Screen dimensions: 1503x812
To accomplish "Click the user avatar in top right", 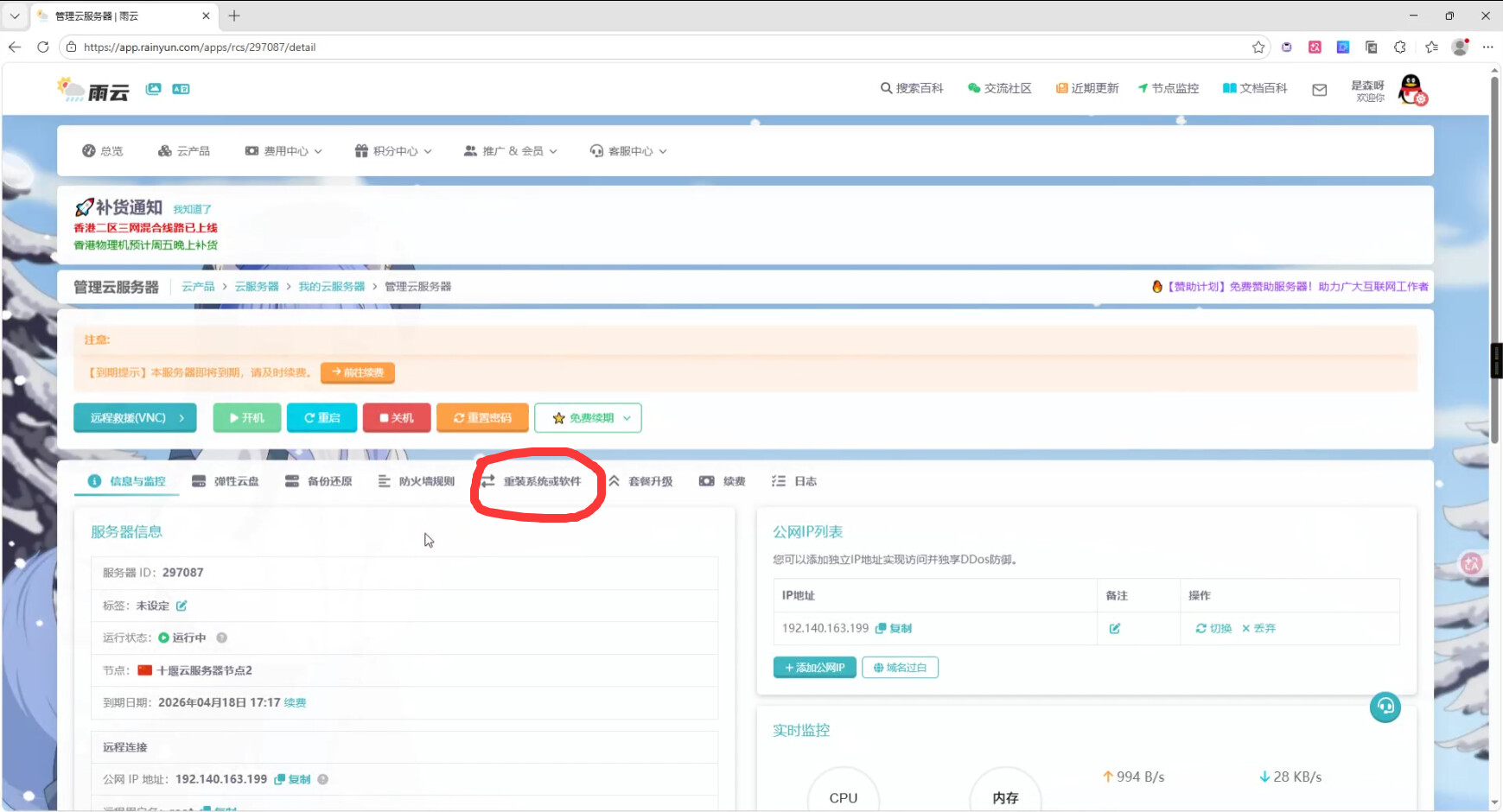I will [x=1412, y=90].
